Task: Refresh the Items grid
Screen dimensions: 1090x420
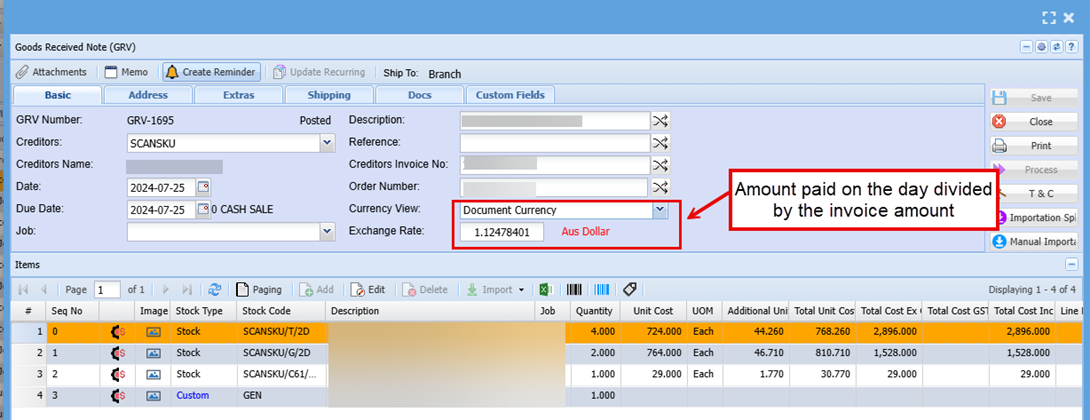Action: click(214, 289)
